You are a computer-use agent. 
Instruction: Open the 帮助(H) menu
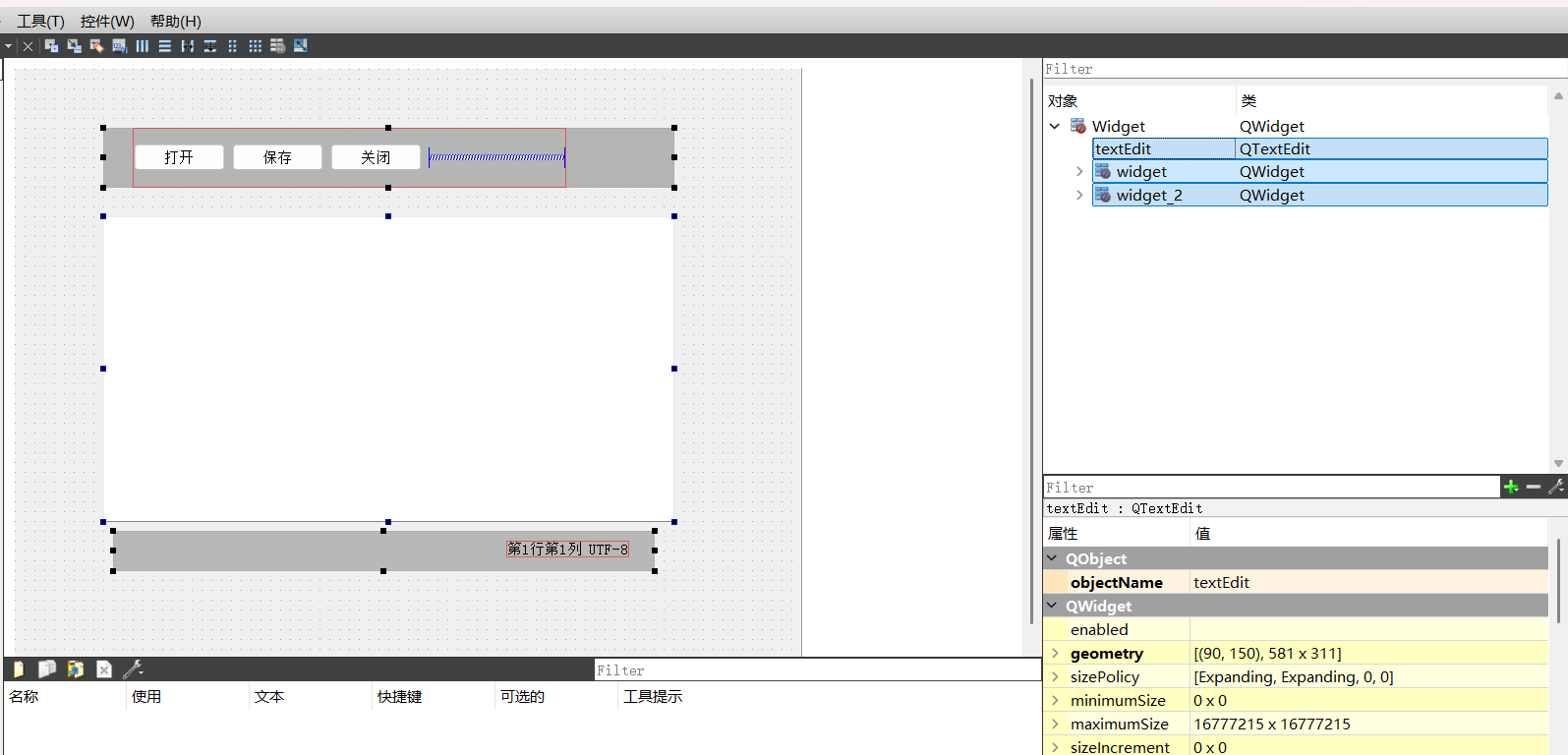pyautogui.click(x=176, y=21)
